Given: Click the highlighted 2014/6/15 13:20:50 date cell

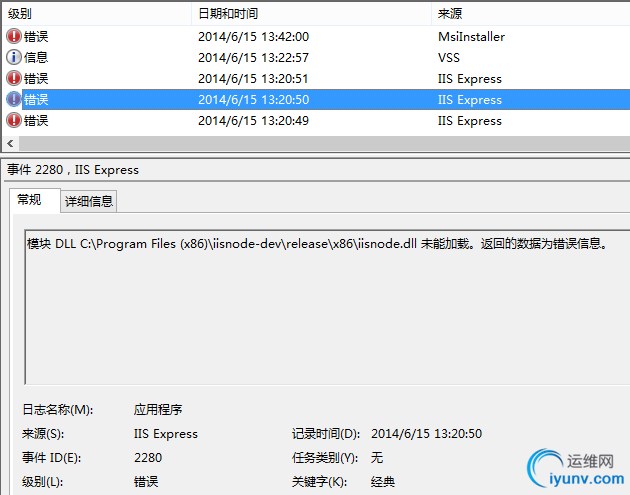Looking at the screenshot, I should pyautogui.click(x=254, y=100).
